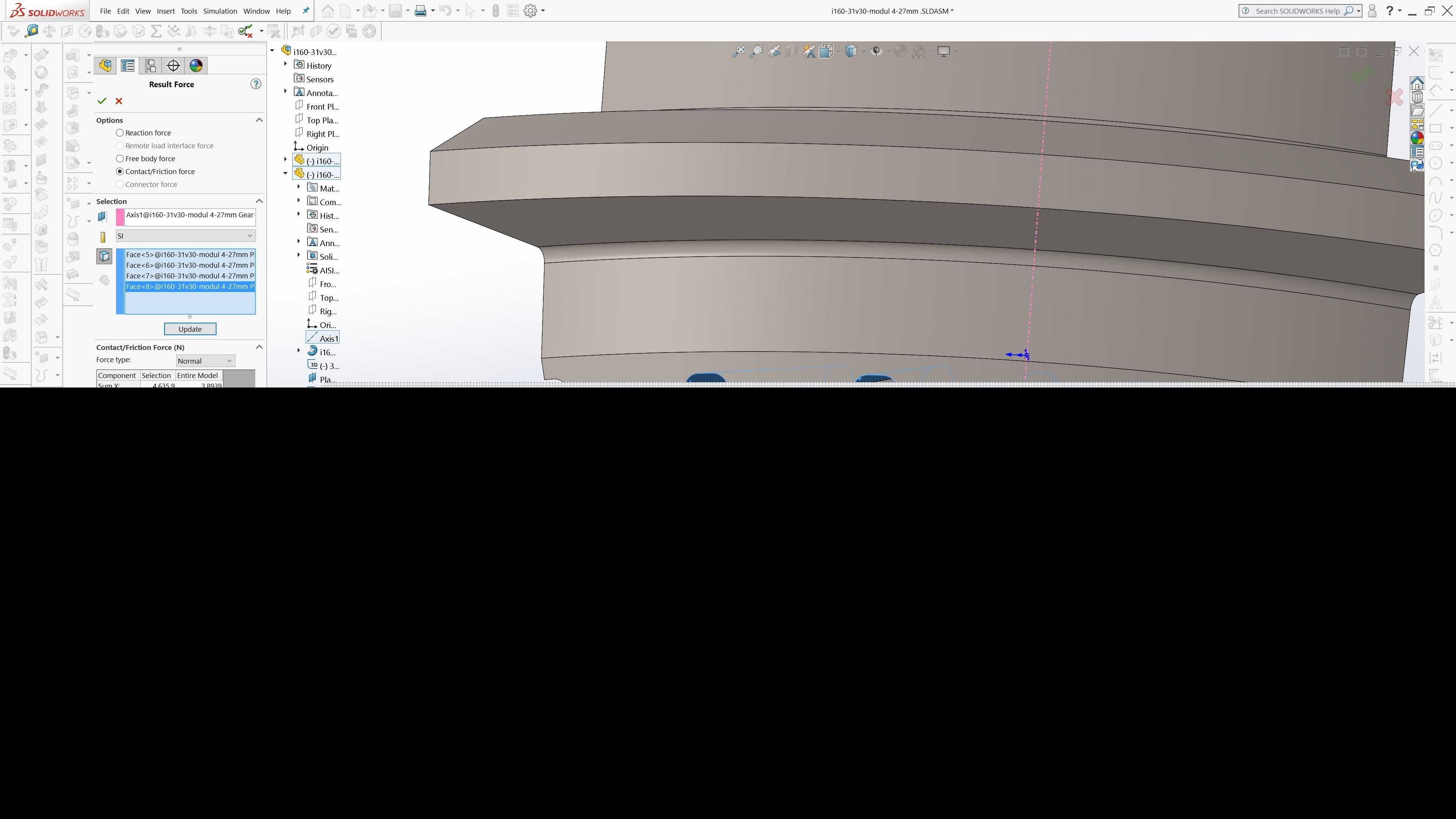Image resolution: width=1456 pixels, height=819 pixels.
Task: Cancel Result Force with red X
Action: 119,100
